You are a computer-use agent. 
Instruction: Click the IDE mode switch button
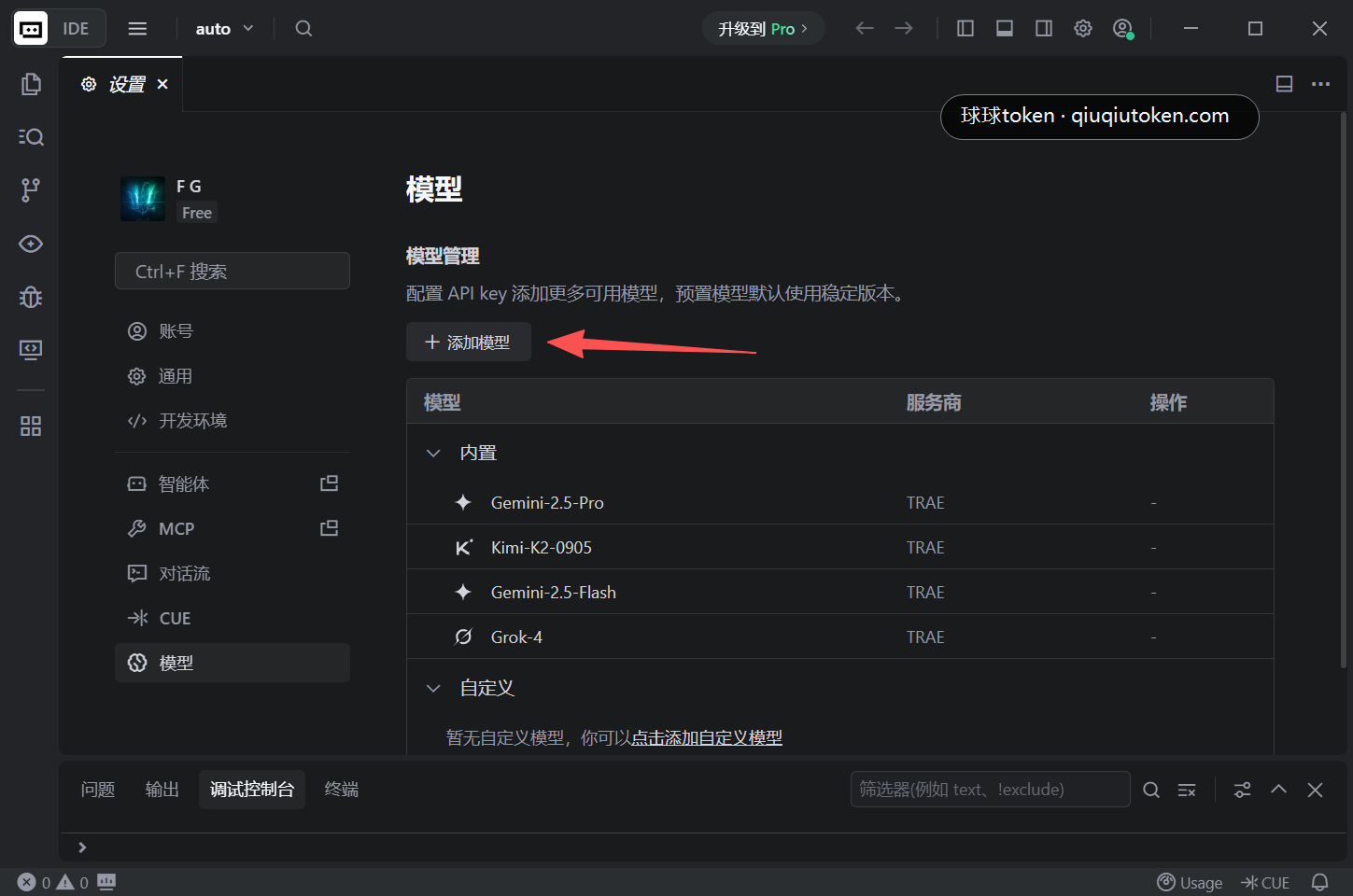coord(59,29)
